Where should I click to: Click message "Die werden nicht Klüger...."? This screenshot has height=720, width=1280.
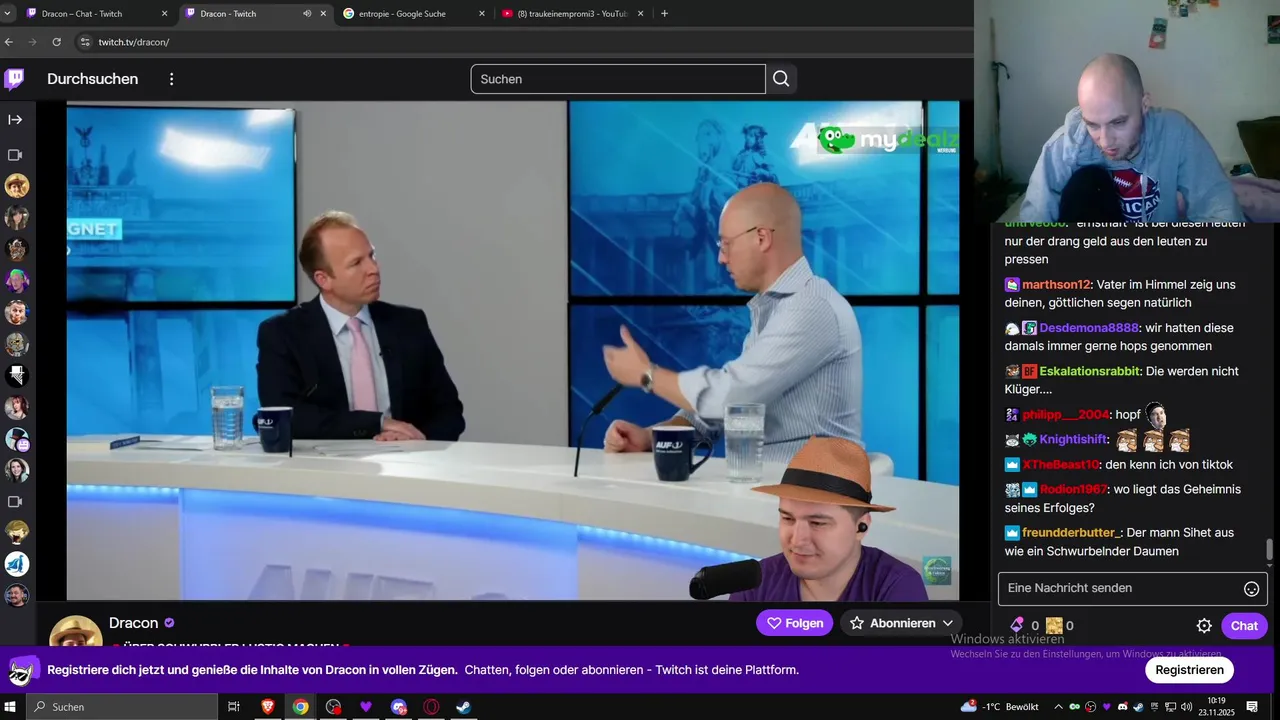[x=1122, y=380]
